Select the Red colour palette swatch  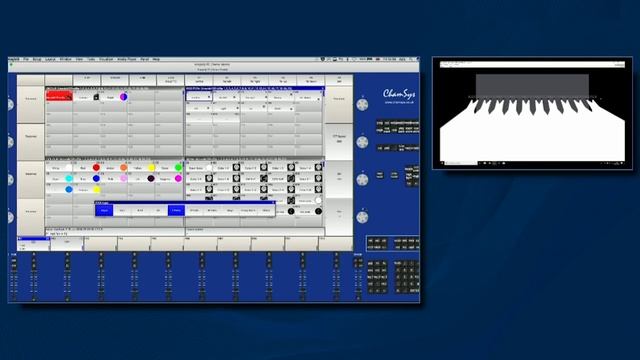click(x=96, y=168)
